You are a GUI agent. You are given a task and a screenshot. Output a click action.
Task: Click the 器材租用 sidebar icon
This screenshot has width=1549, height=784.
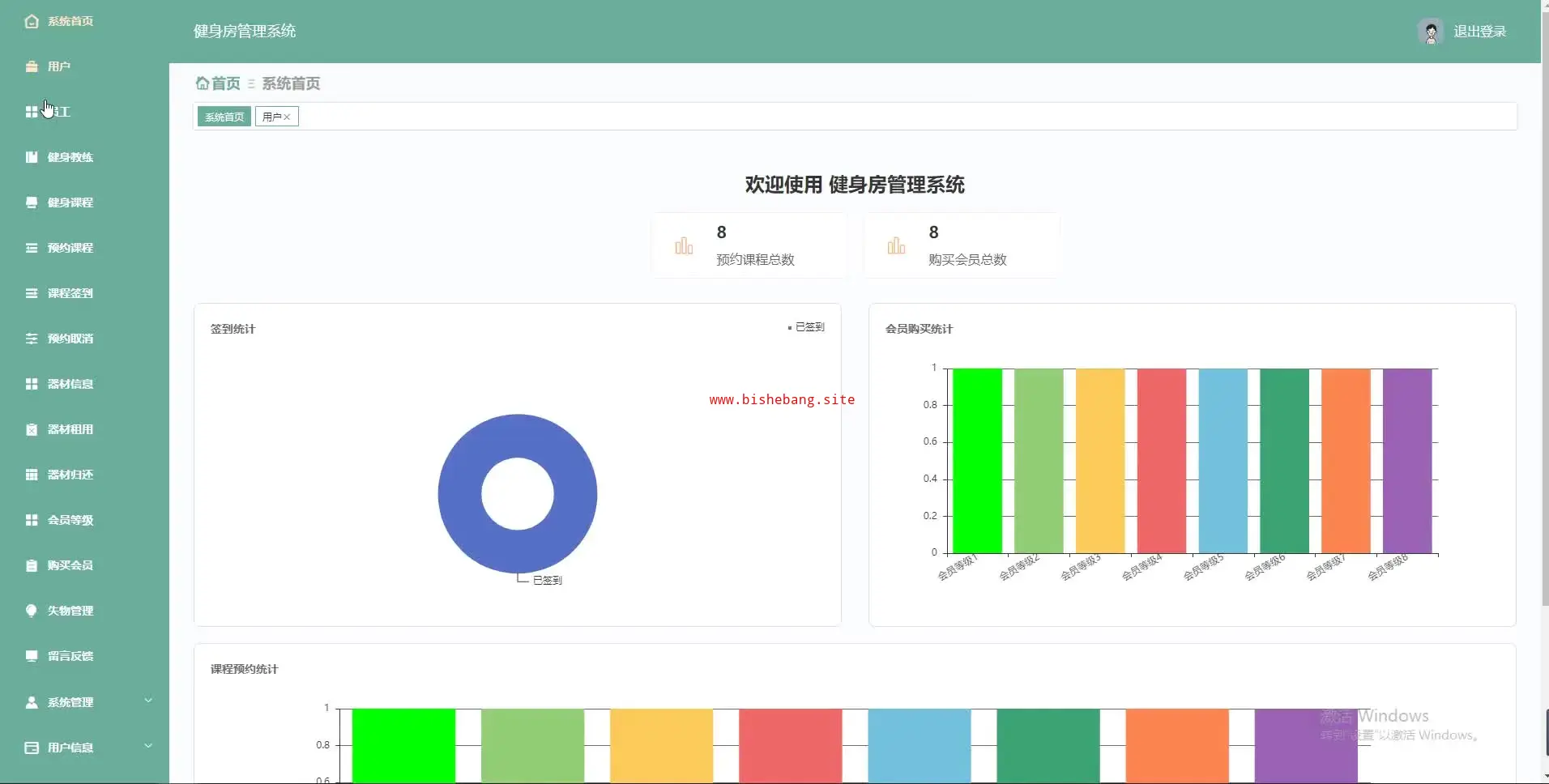pyautogui.click(x=32, y=429)
